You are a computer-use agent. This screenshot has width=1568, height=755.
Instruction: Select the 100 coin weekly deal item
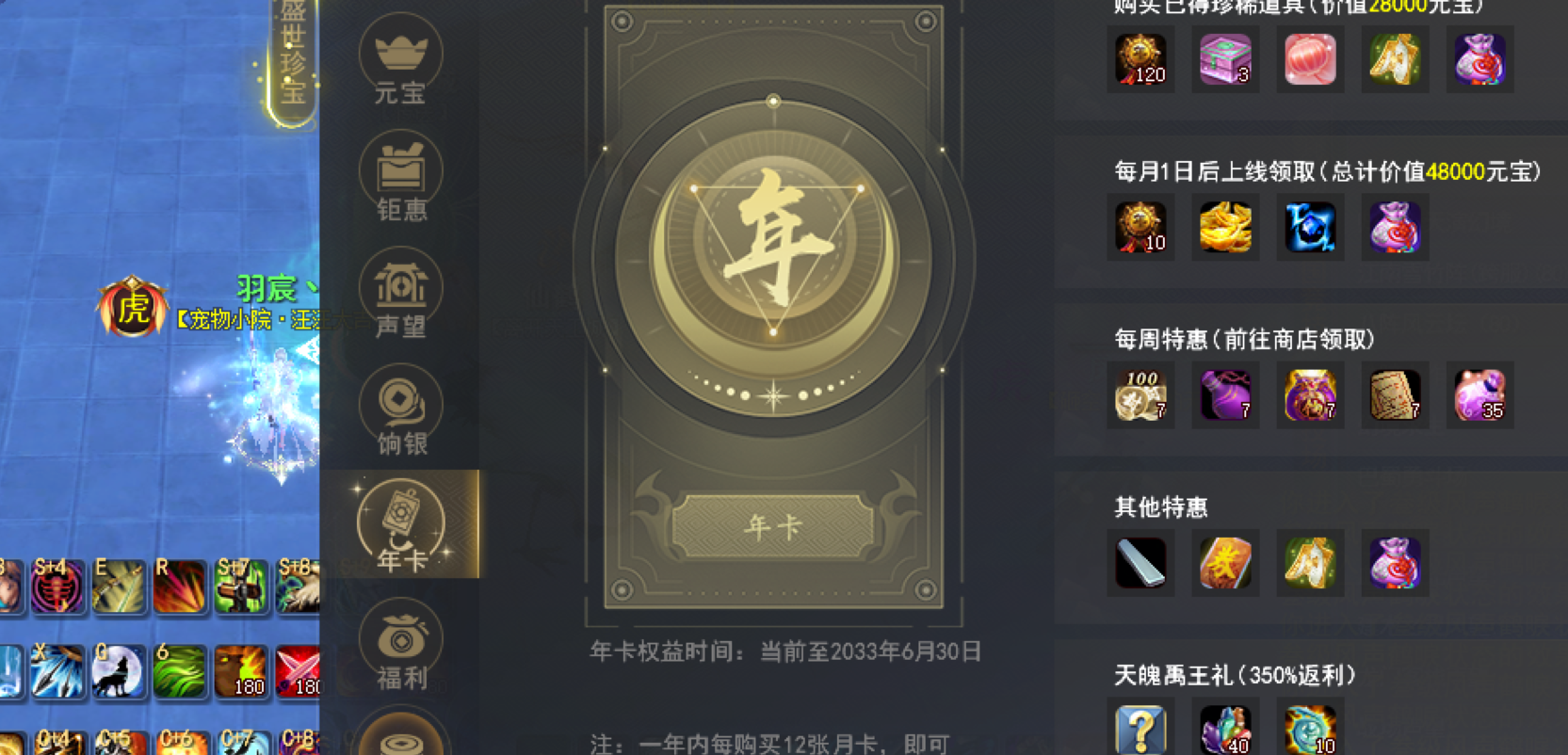click(x=1140, y=394)
